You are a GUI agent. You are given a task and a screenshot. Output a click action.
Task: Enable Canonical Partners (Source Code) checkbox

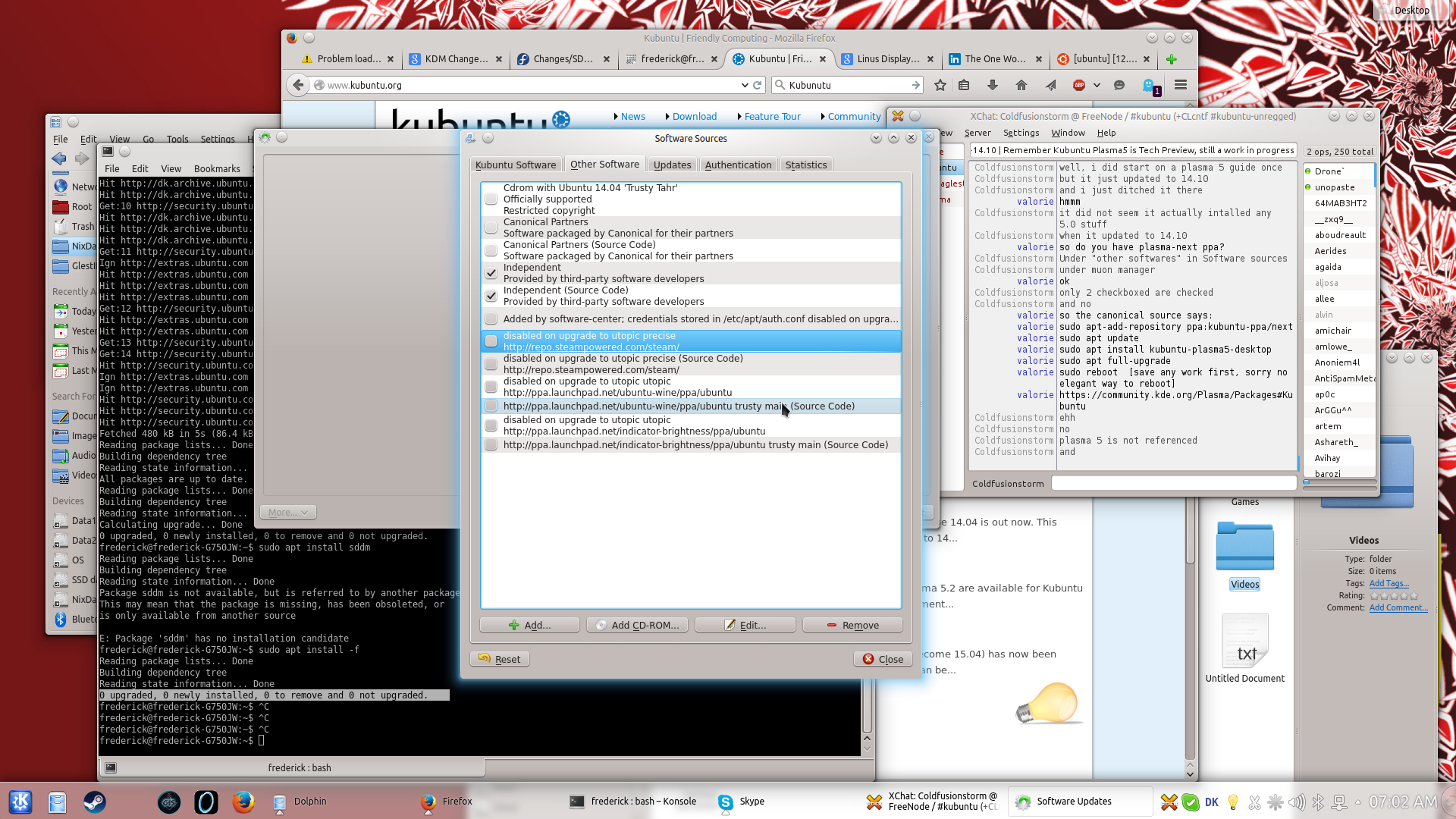click(491, 250)
